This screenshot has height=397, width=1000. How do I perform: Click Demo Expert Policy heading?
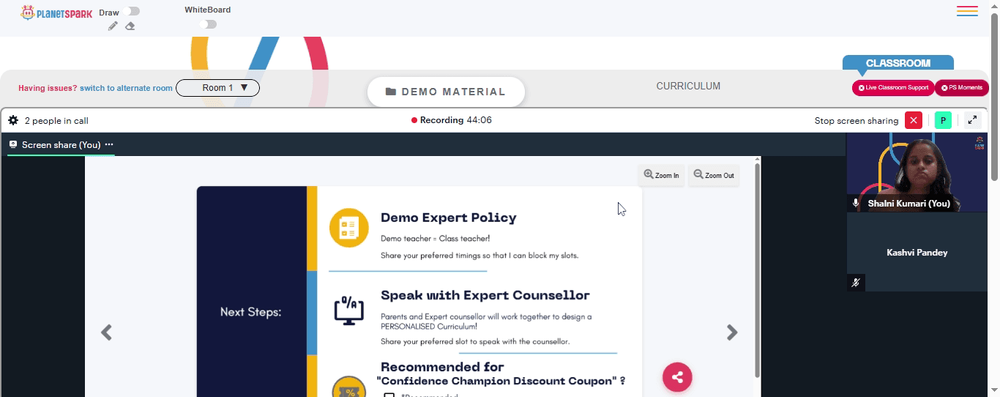[x=448, y=218]
